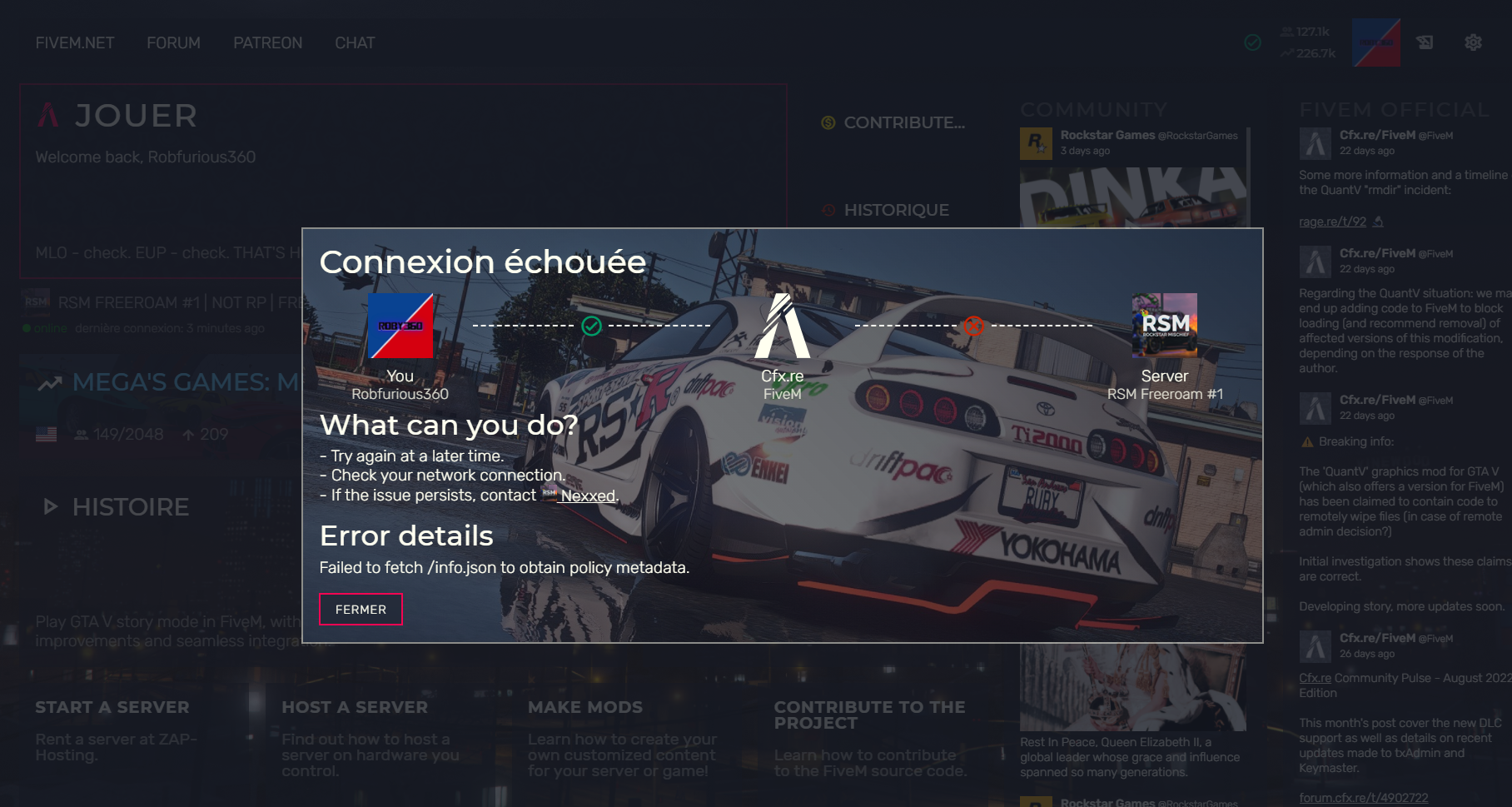Click the warning triangle beside 'Breaking info:'
This screenshot has height=807, width=1512.
[x=1307, y=441]
